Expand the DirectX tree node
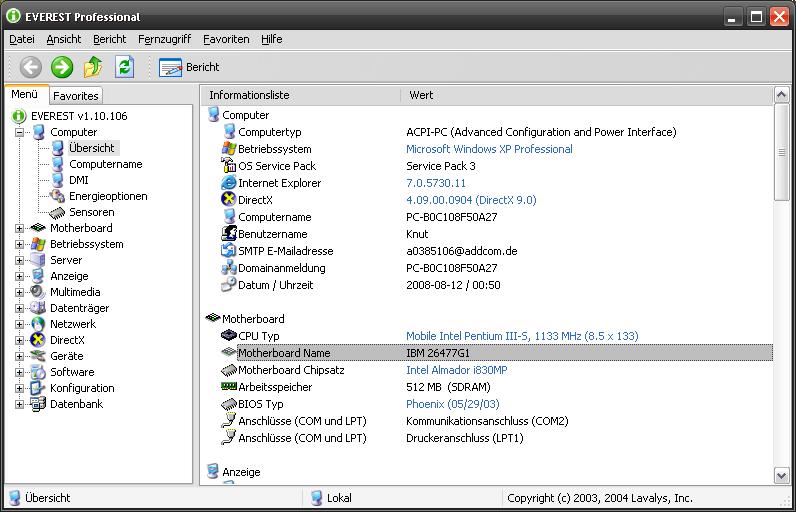The image size is (796, 512). pos(19,340)
